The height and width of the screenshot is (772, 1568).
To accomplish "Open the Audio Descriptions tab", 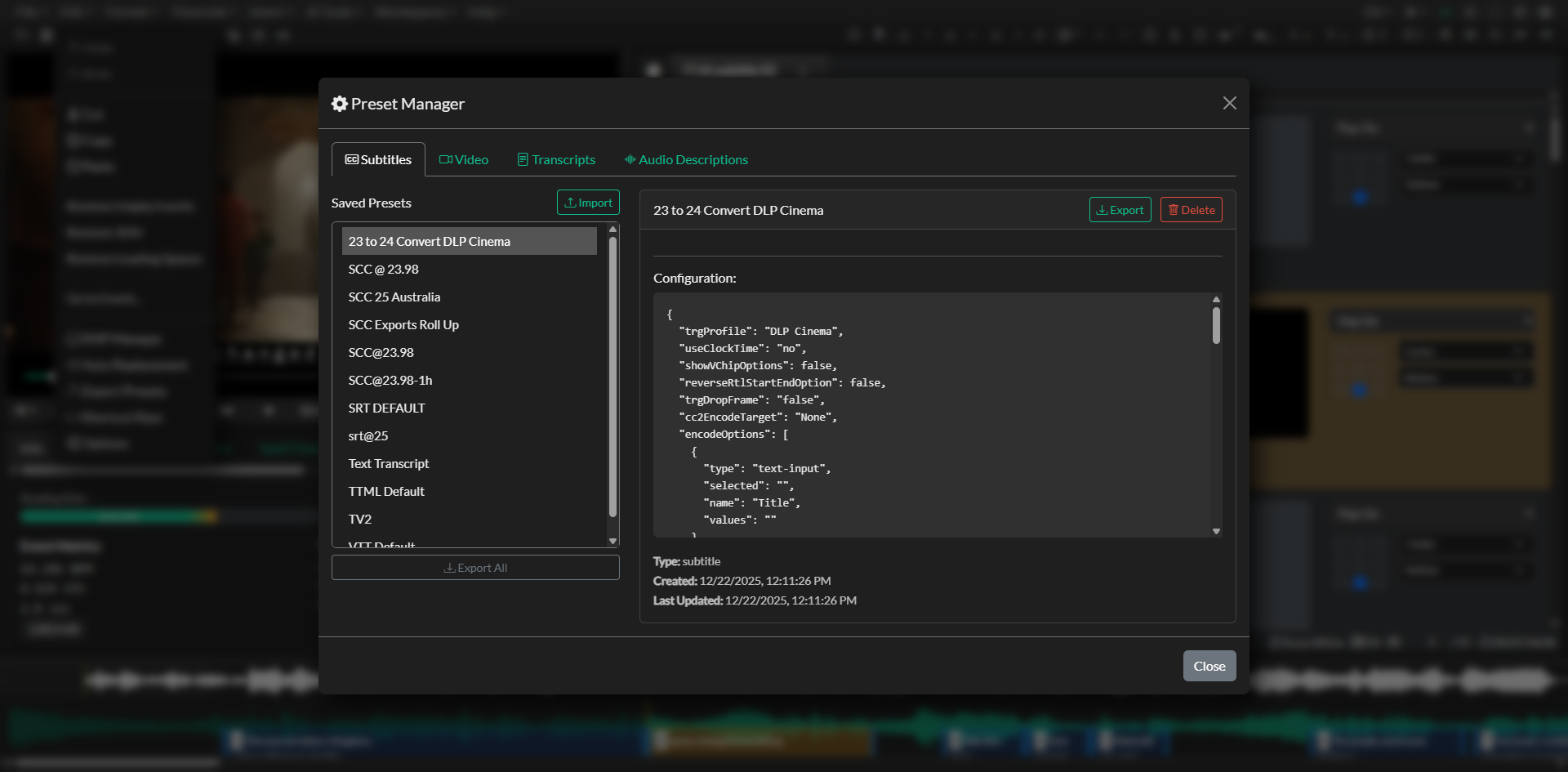I will (x=686, y=159).
